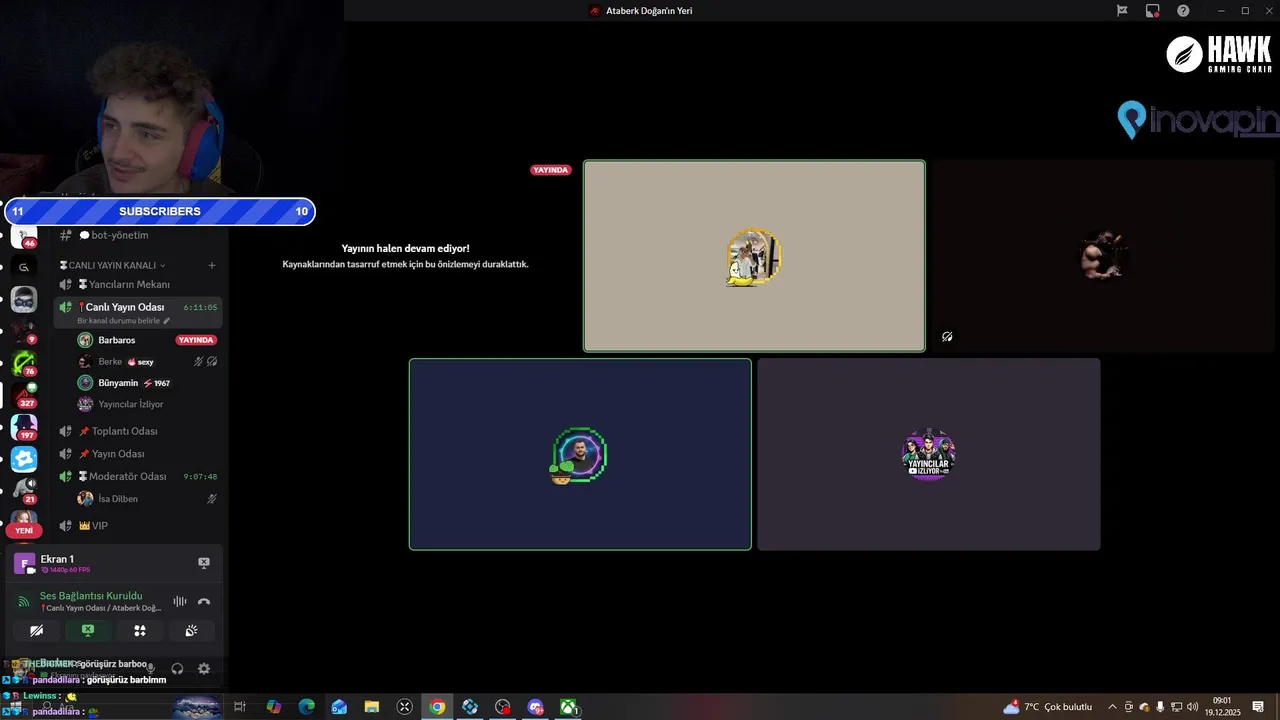Open taskbar clock showing 09:01

click(x=1222, y=706)
